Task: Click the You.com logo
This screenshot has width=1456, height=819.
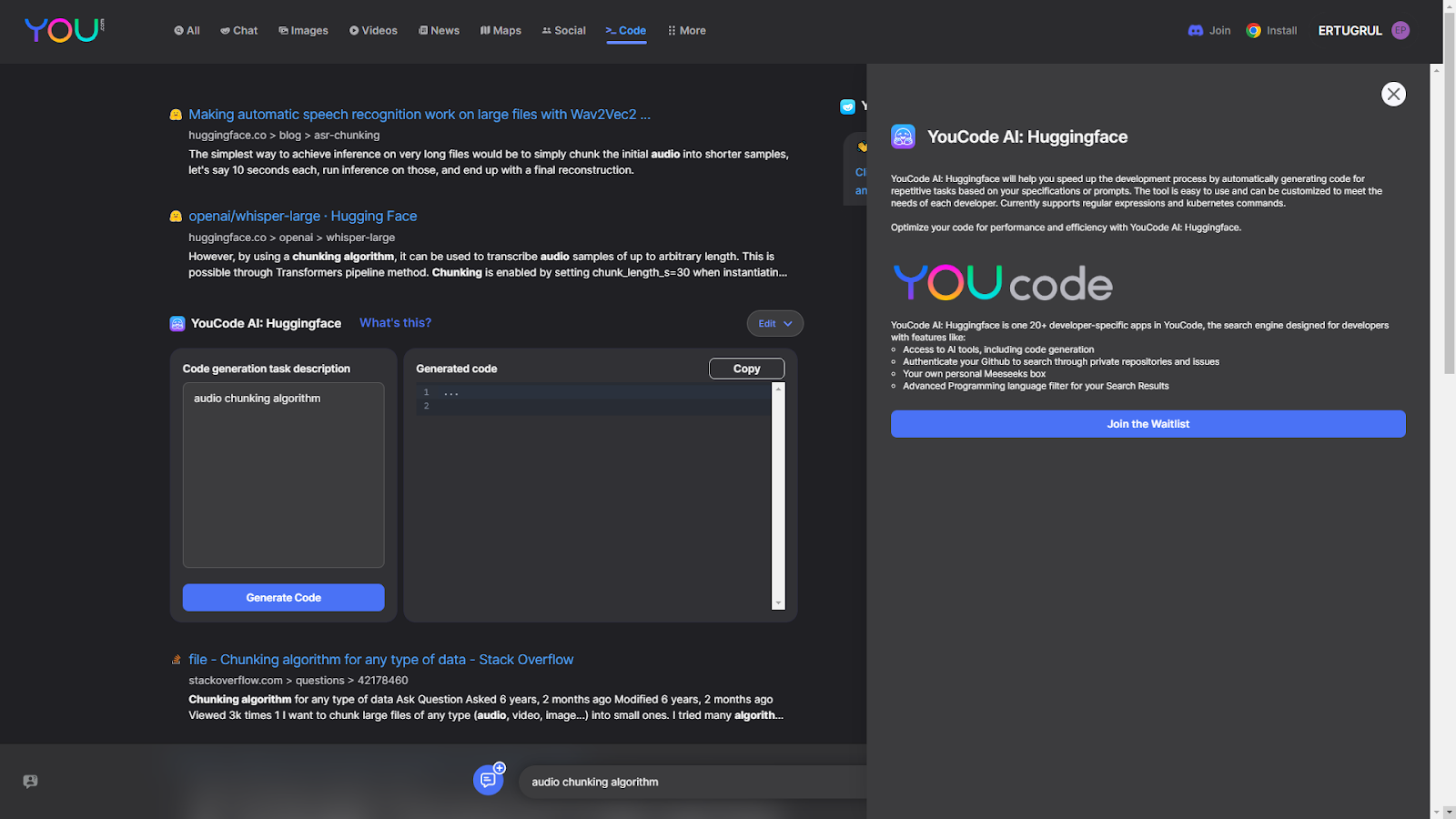Action: pos(63,28)
